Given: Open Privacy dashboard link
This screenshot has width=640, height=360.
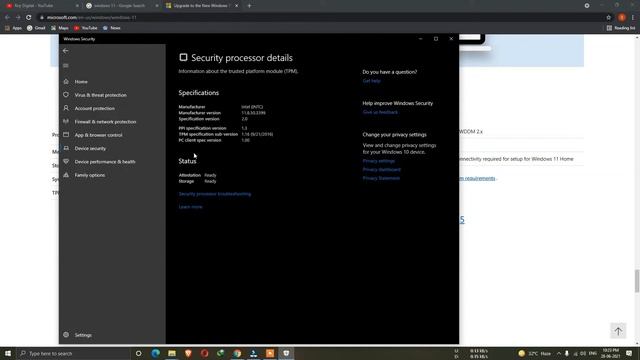Looking at the screenshot, I should pyautogui.click(x=382, y=170).
